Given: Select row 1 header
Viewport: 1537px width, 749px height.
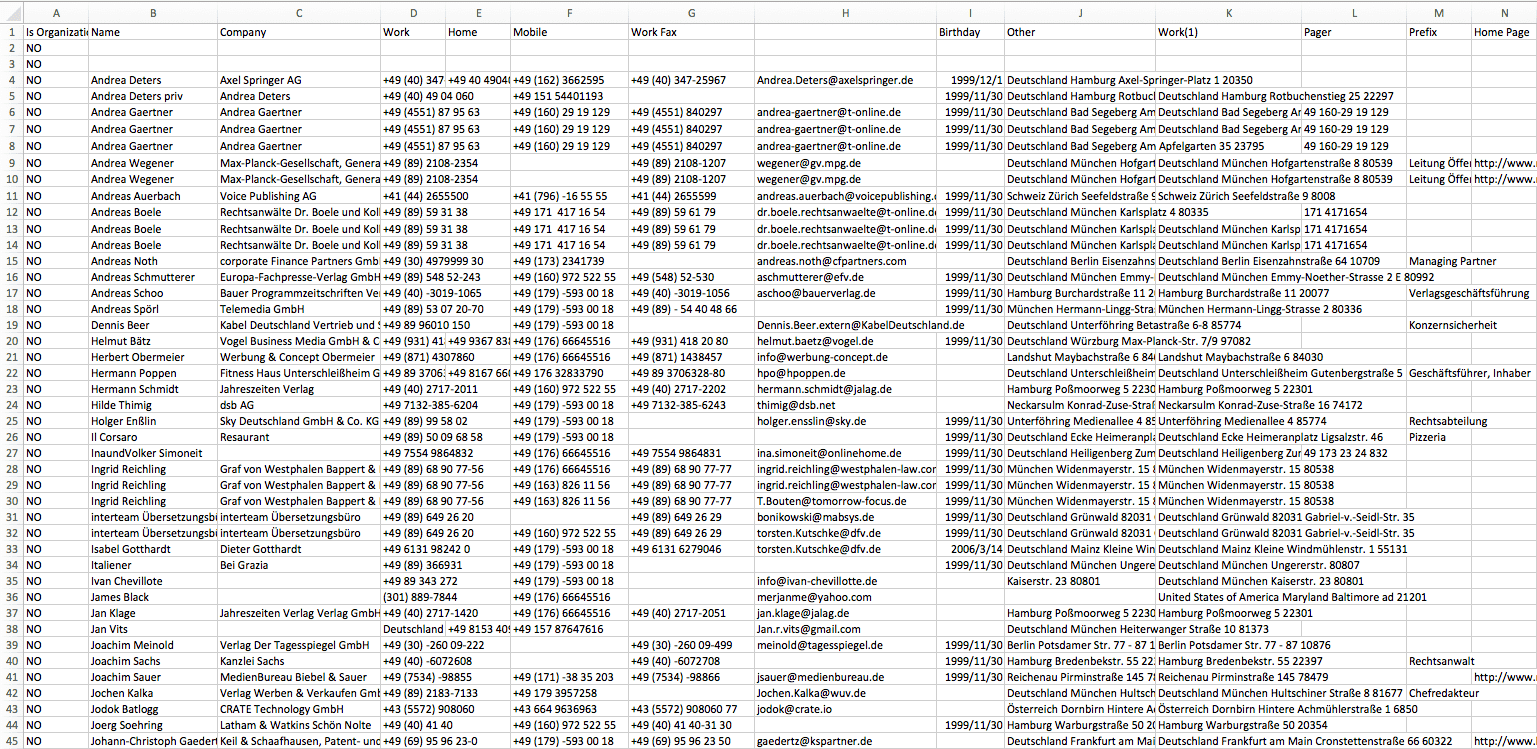Looking at the screenshot, I should point(12,32).
